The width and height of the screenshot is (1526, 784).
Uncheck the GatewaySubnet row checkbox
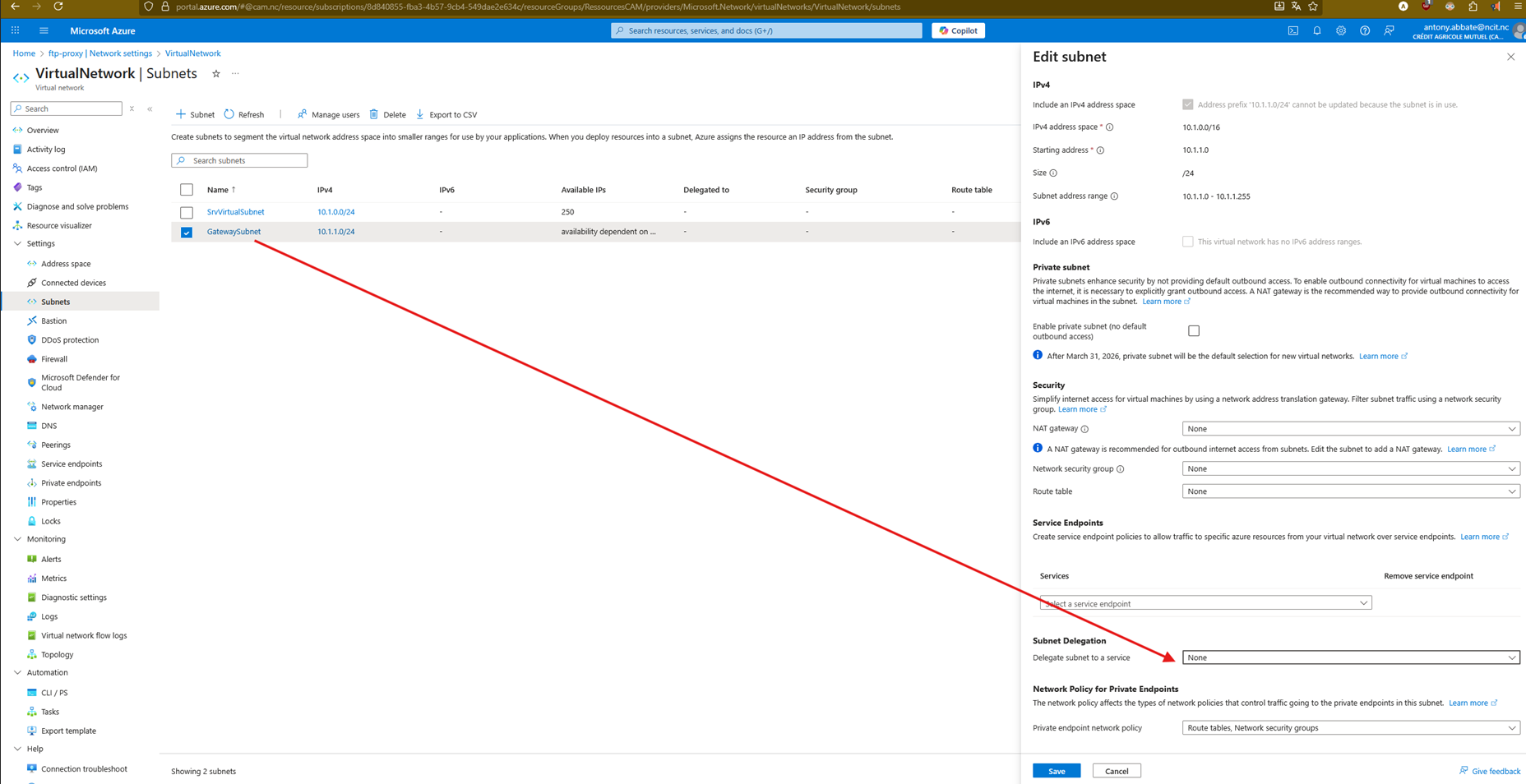(x=187, y=232)
